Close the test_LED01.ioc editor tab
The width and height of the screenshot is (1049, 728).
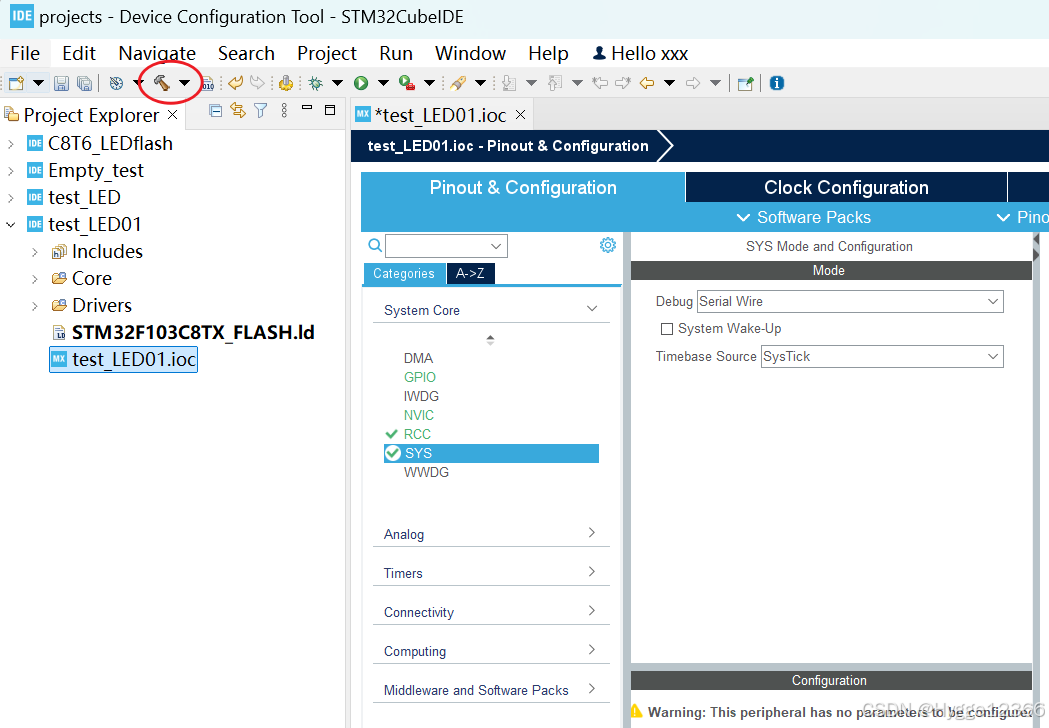(x=520, y=115)
